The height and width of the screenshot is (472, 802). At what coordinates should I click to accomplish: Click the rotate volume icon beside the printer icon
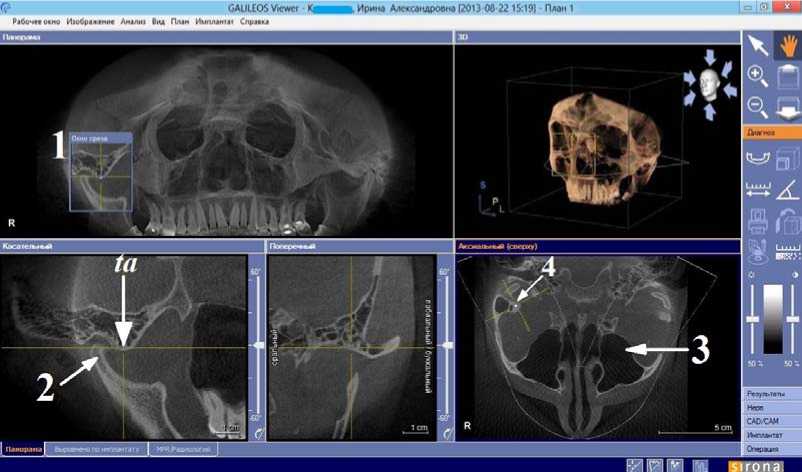tap(788, 222)
